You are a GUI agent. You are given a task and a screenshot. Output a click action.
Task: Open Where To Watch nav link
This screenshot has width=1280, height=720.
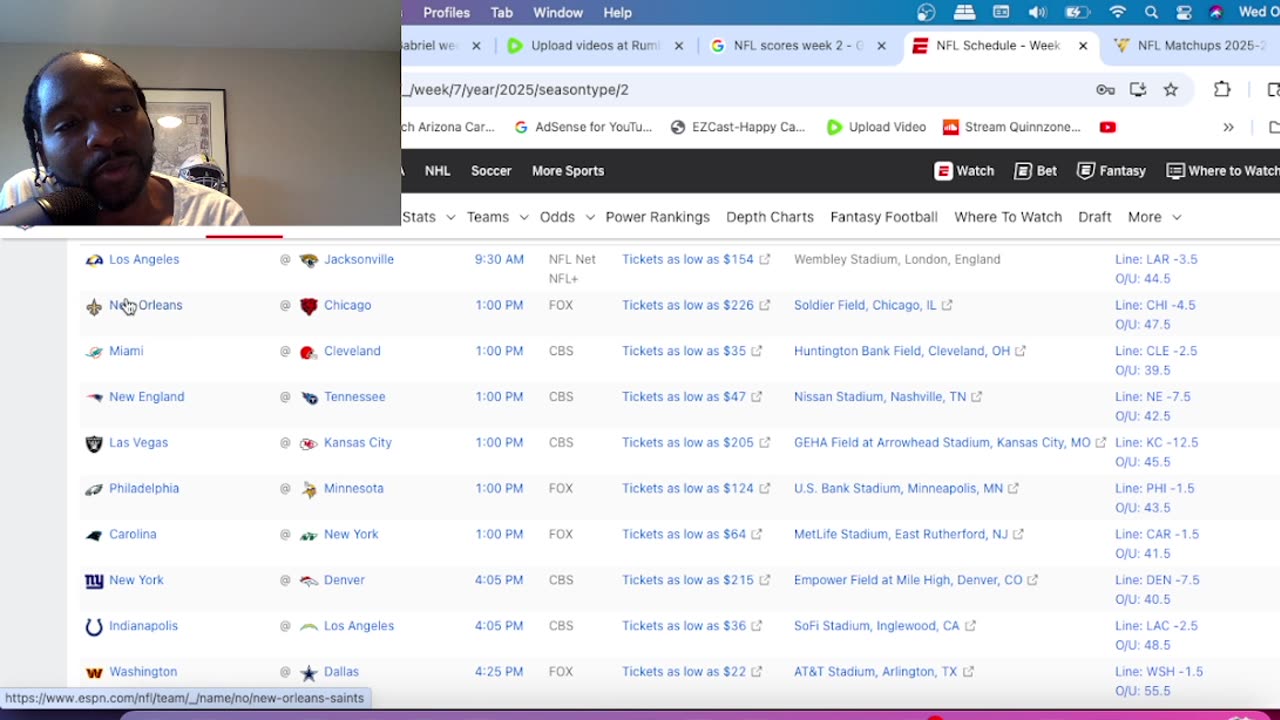click(x=1008, y=217)
